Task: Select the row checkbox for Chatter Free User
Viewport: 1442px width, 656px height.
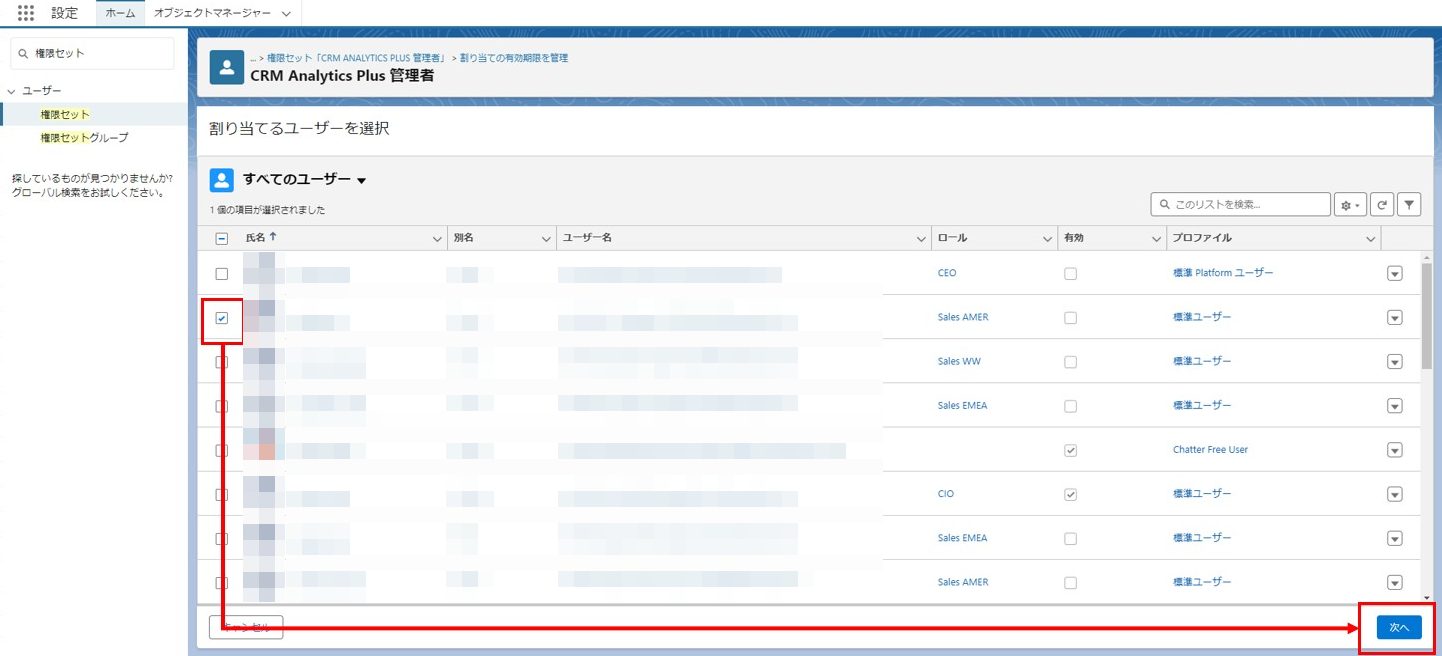Action: pos(222,450)
